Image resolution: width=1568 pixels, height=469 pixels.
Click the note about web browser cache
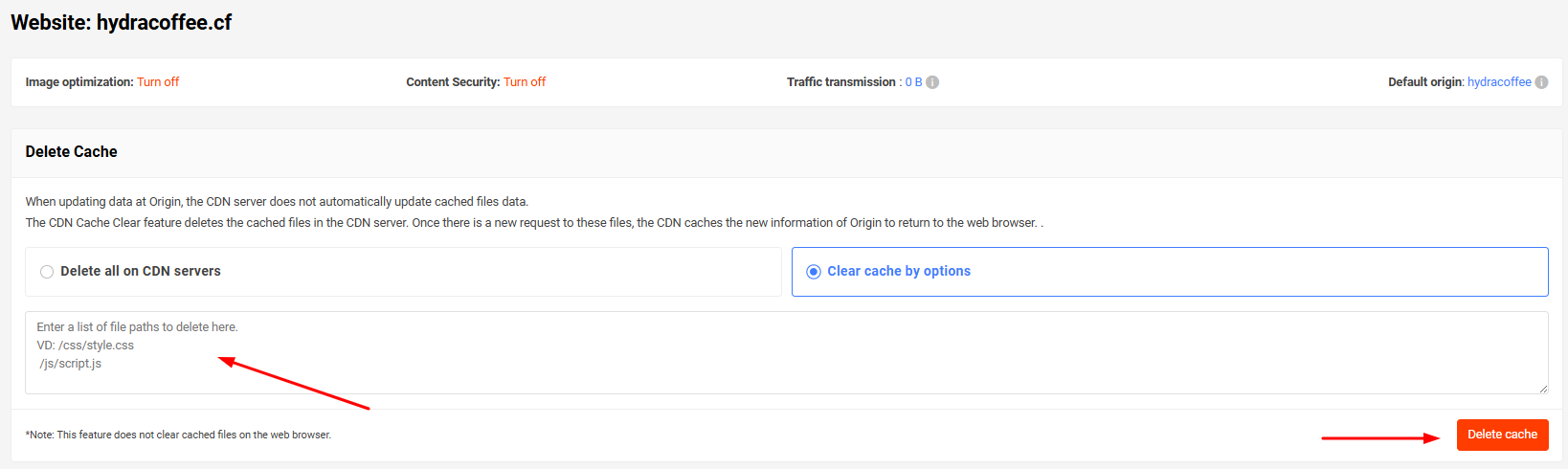tap(179, 435)
